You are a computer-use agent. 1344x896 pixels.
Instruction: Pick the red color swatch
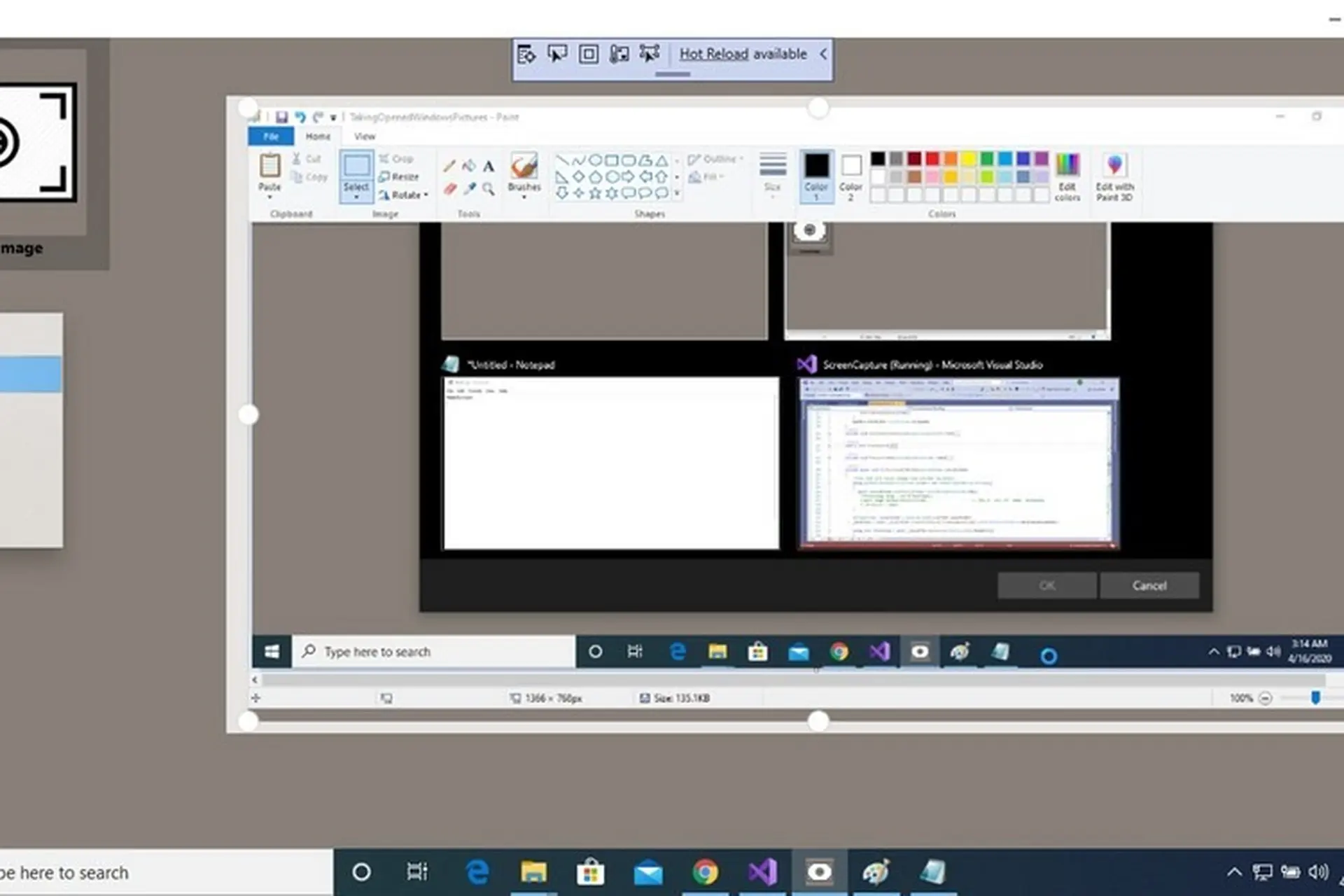pyautogui.click(x=932, y=160)
